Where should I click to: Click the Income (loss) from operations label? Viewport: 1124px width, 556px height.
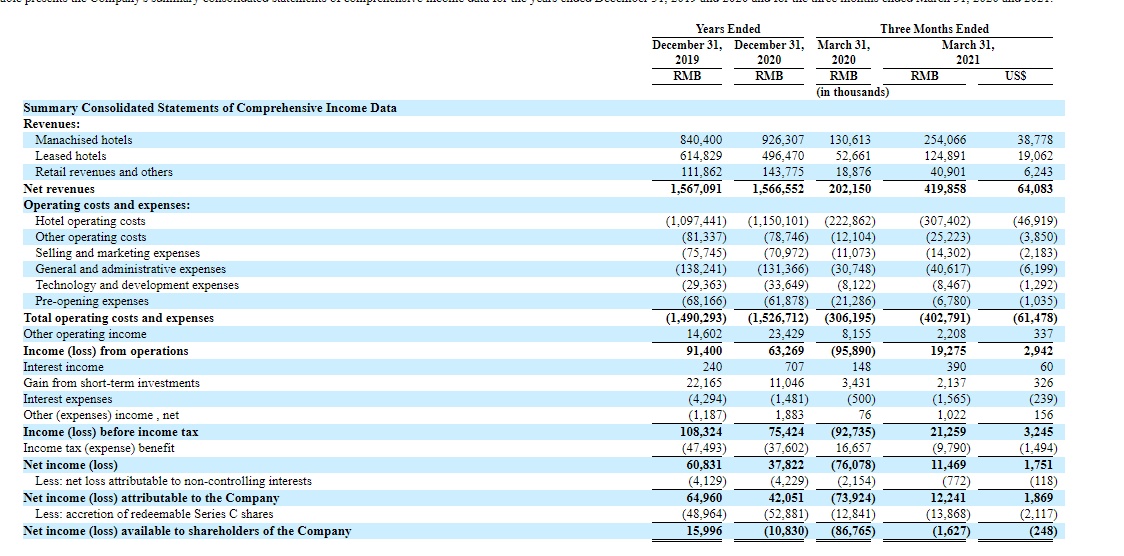click(106, 351)
